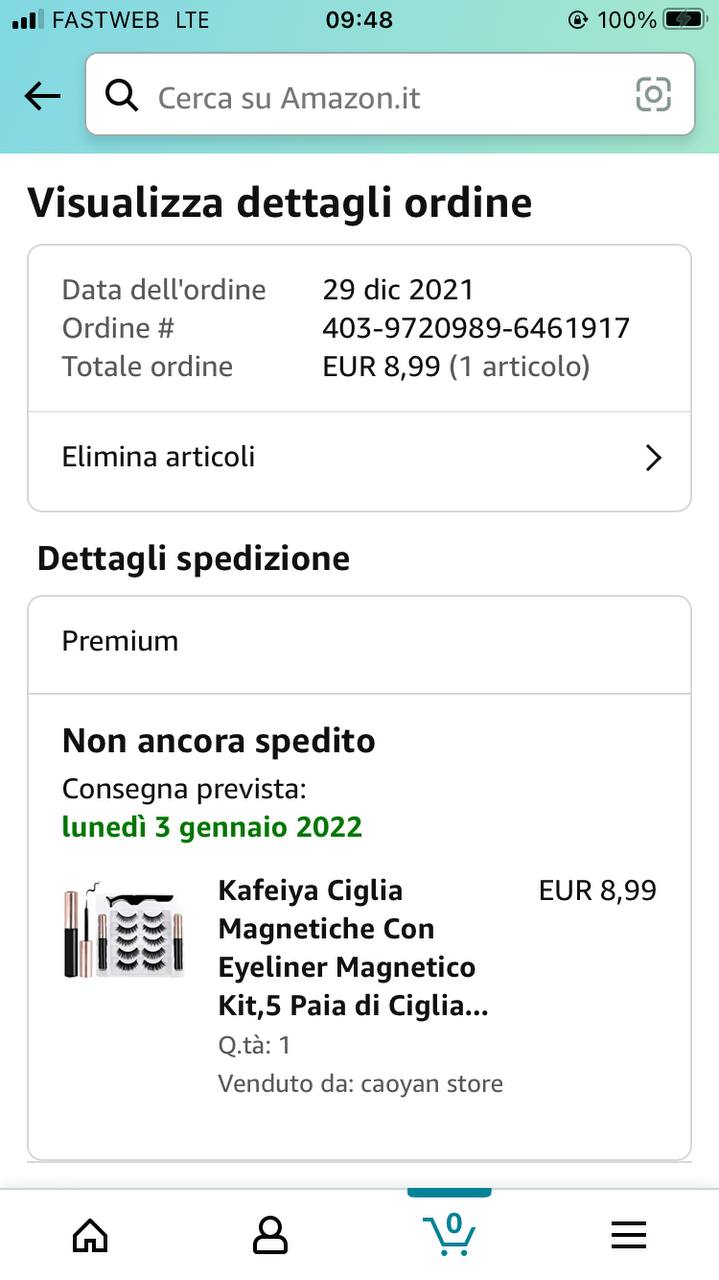
Task: Expand the Elimina articoli chevron
Action: click(653, 458)
